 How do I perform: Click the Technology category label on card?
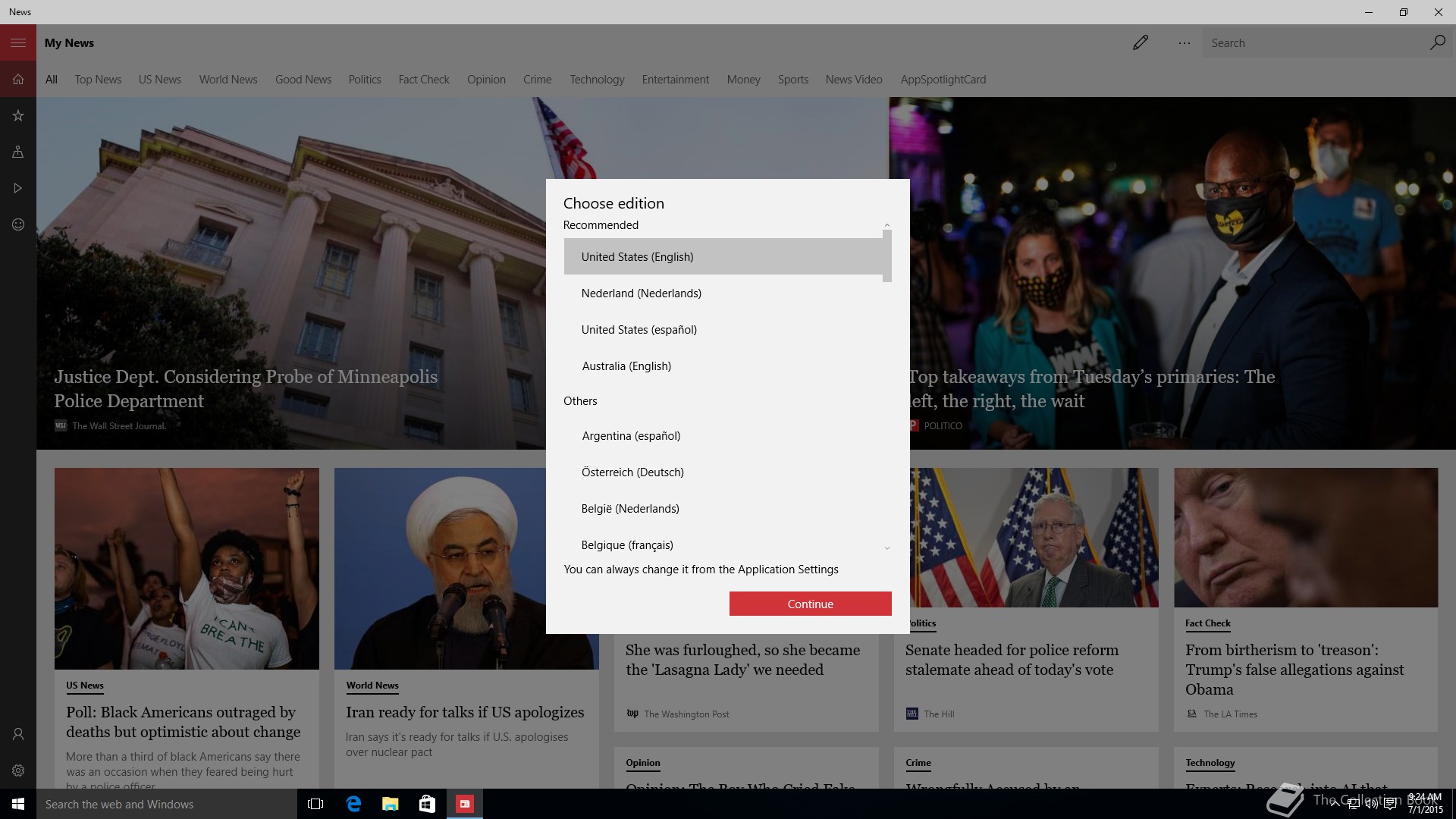[x=1210, y=763]
